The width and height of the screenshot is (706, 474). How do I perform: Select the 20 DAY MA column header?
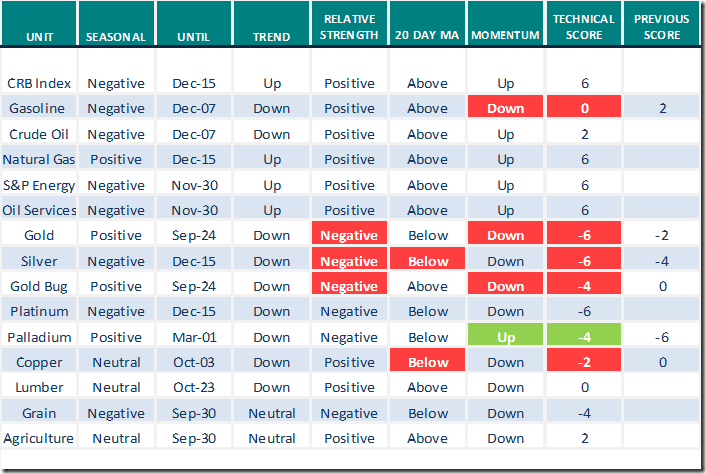427,38
